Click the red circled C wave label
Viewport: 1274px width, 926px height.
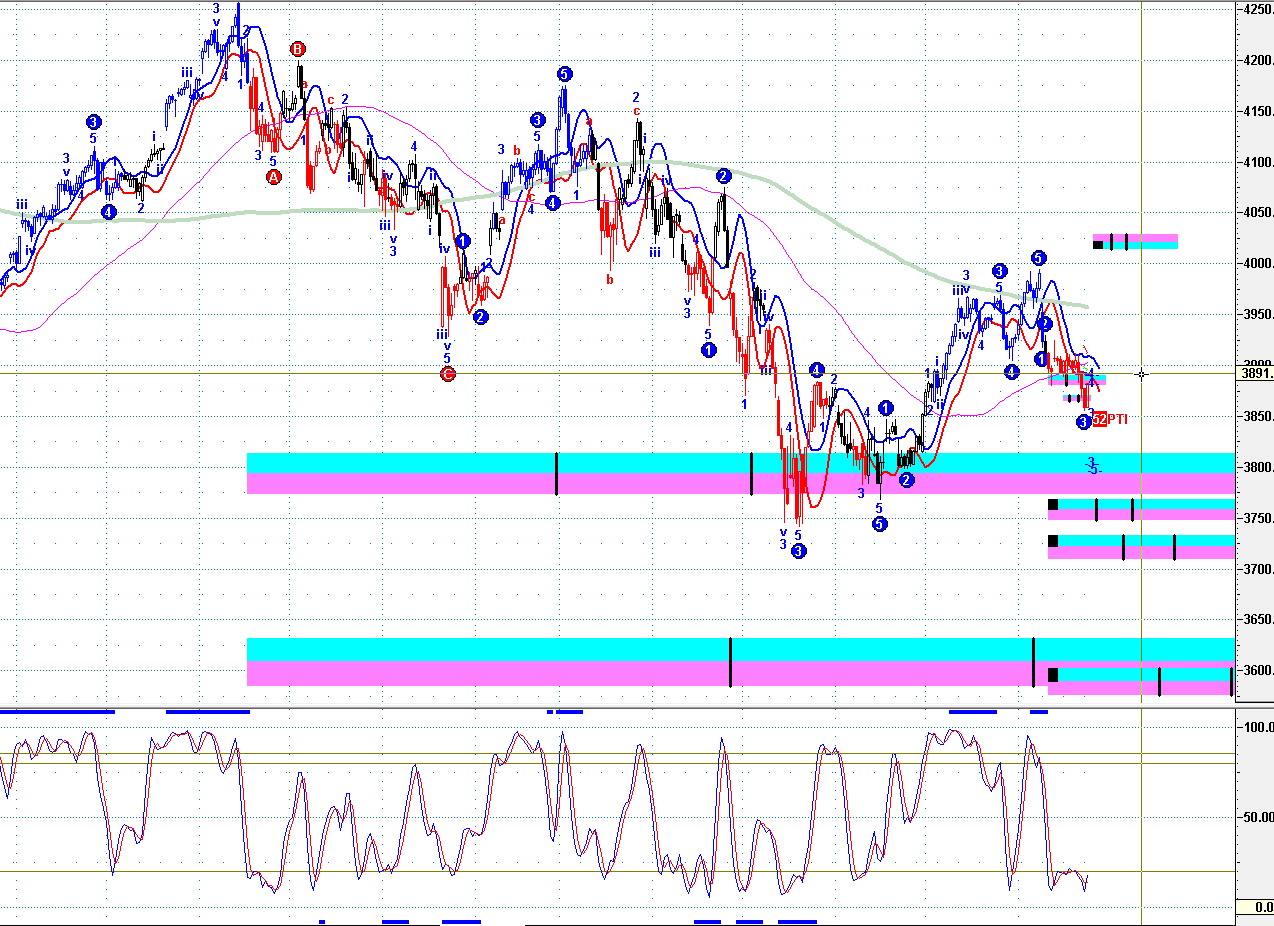click(x=448, y=374)
